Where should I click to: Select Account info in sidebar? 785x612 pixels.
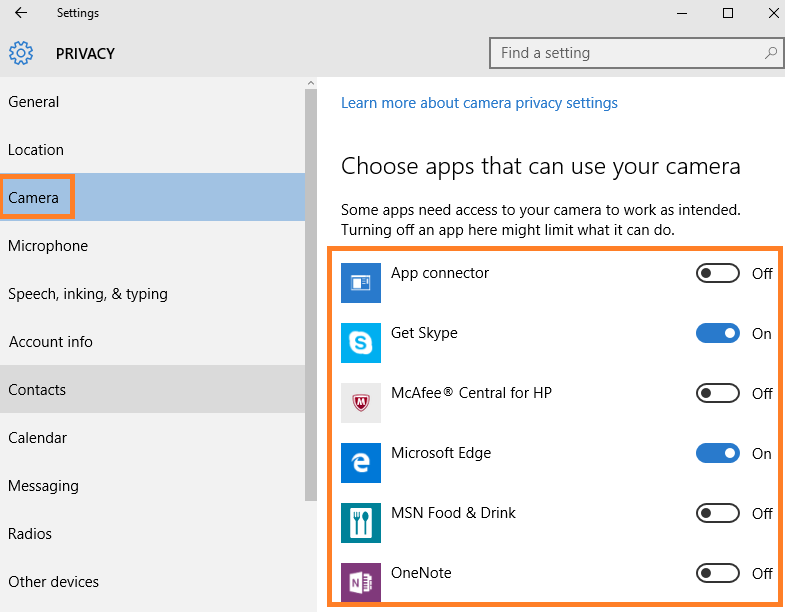152,342
